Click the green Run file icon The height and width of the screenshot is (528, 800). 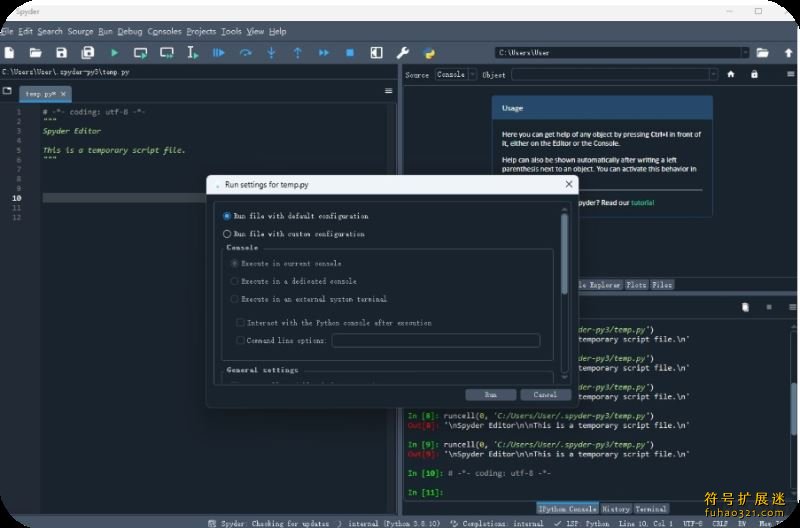[114, 53]
